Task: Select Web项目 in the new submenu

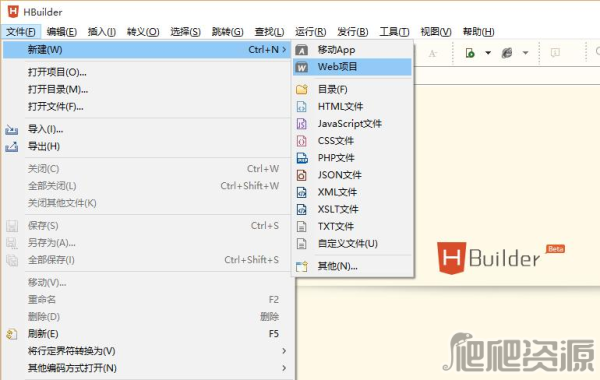Action: (x=352, y=67)
